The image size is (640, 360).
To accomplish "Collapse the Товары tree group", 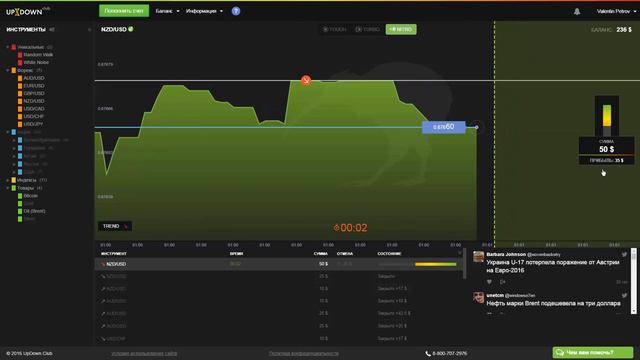I will tap(7, 188).
